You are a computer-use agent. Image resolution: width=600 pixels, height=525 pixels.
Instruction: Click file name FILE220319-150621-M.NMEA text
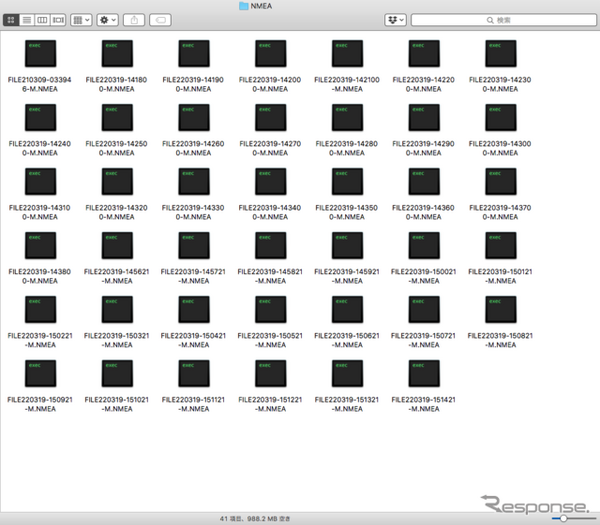[347, 340]
